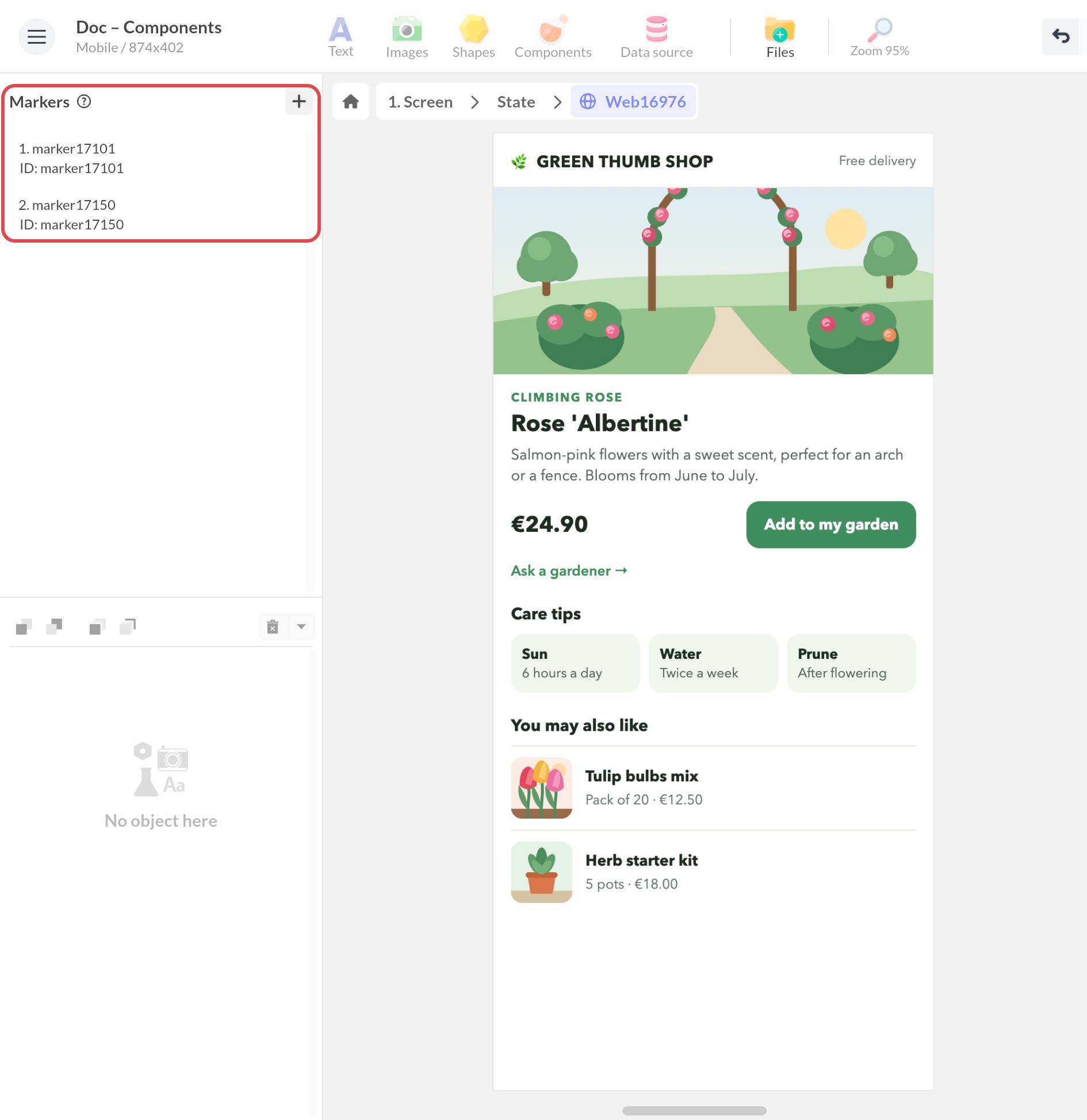Click the Tulip bulbs mix thumbnail

pos(541,788)
